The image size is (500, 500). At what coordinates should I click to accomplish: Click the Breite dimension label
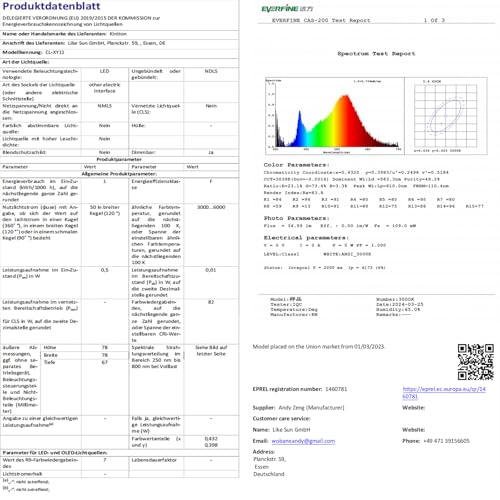(50, 355)
